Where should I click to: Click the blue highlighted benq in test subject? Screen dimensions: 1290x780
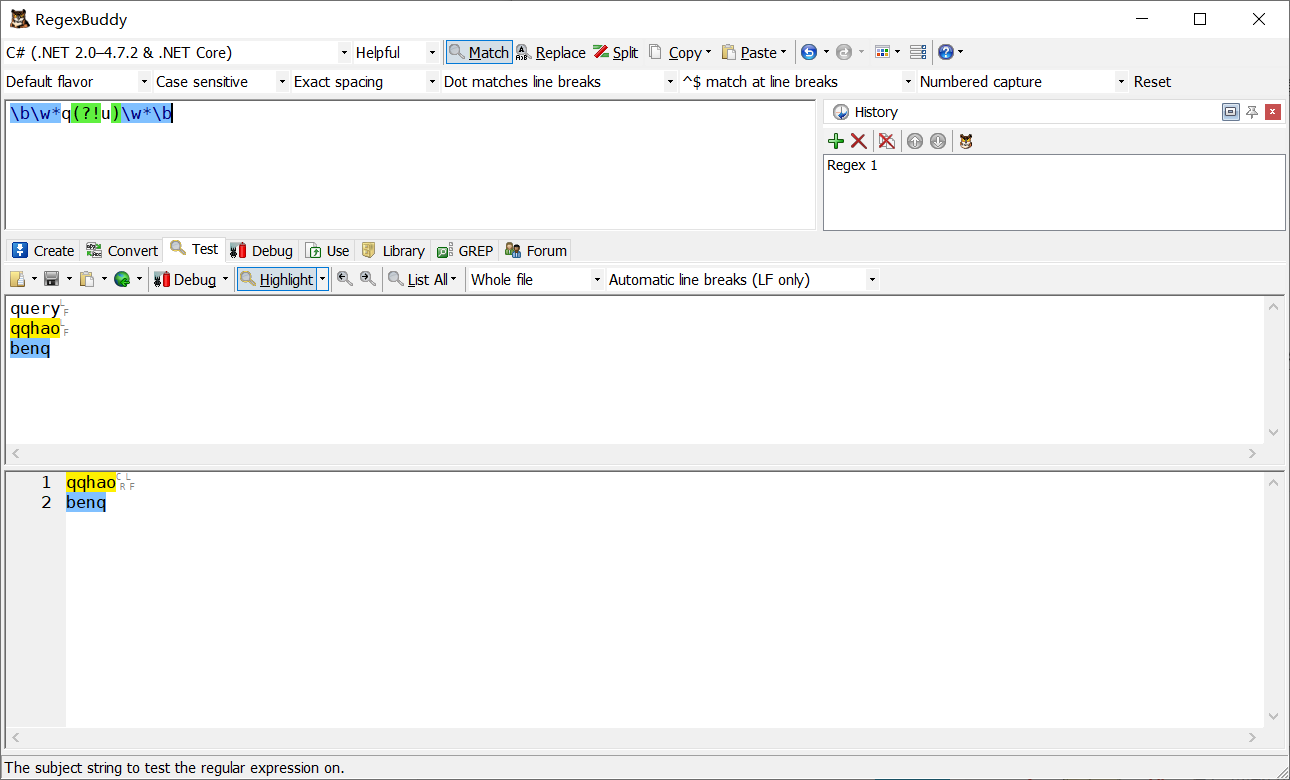coord(30,348)
